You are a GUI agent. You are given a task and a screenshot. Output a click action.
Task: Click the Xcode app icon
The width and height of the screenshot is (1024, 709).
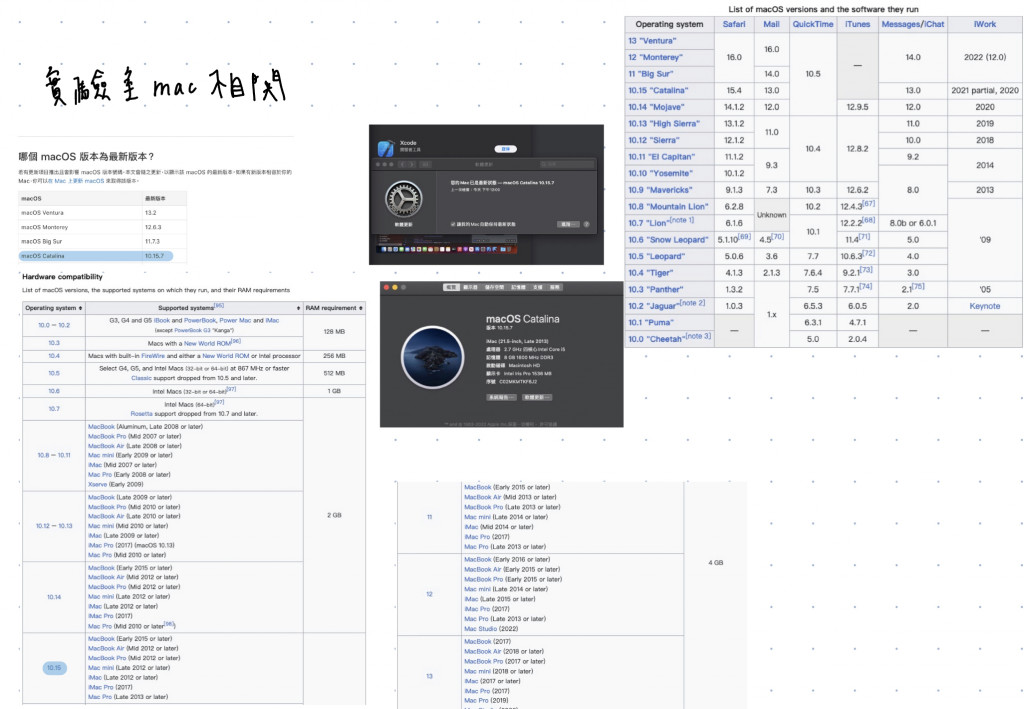pyautogui.click(x=386, y=148)
